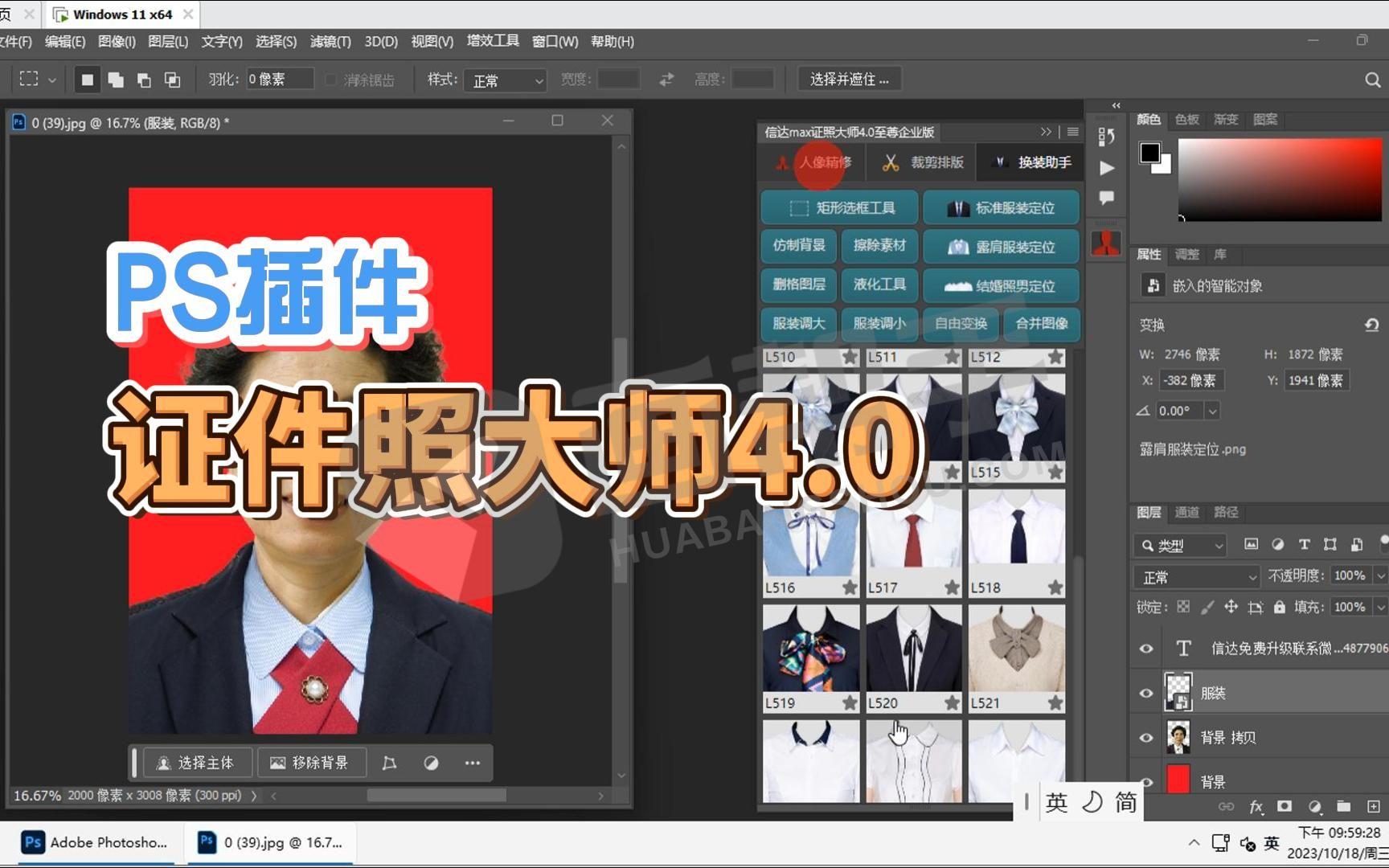Open the layer filter 类型 dropdown

(x=1180, y=546)
